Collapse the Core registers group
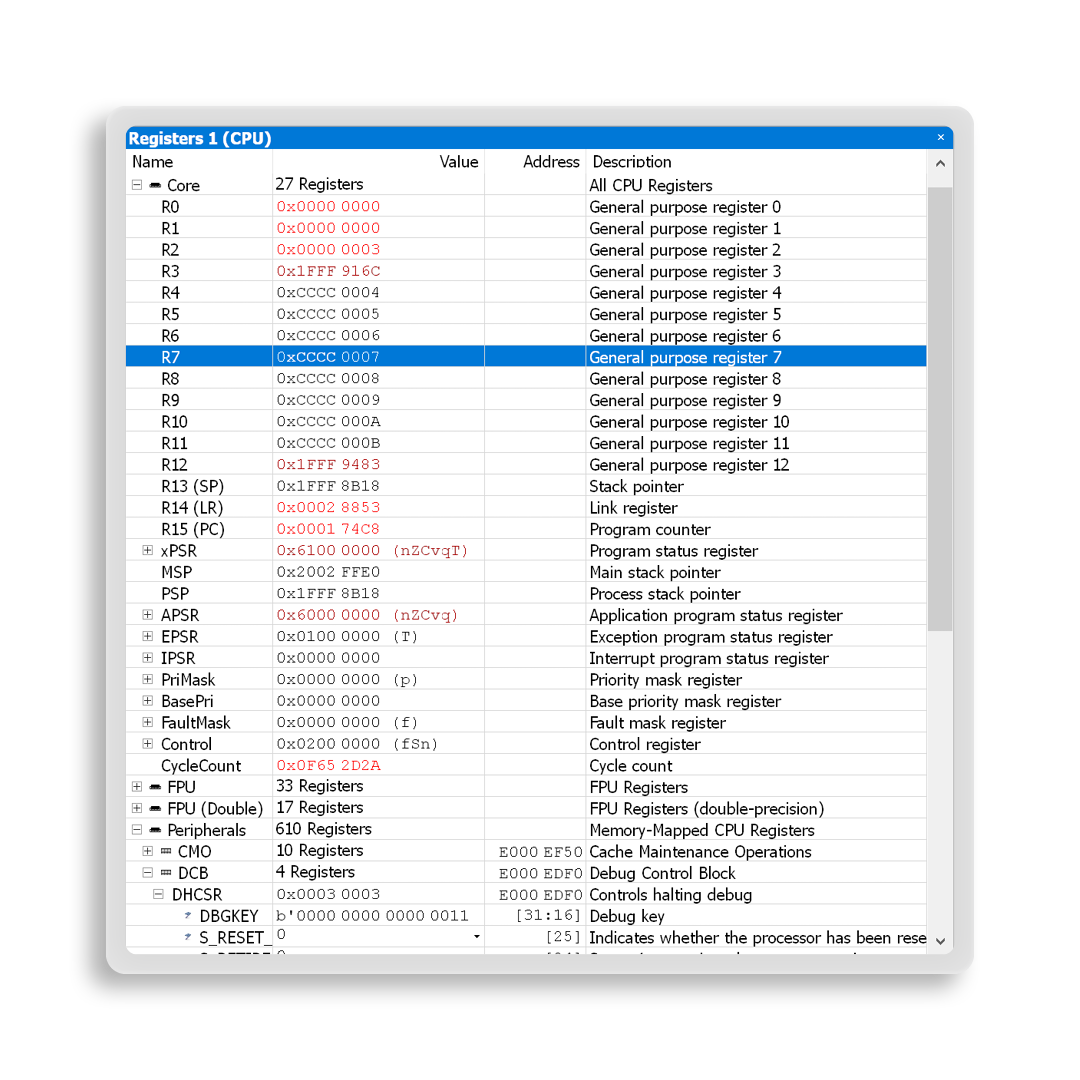 (137, 185)
